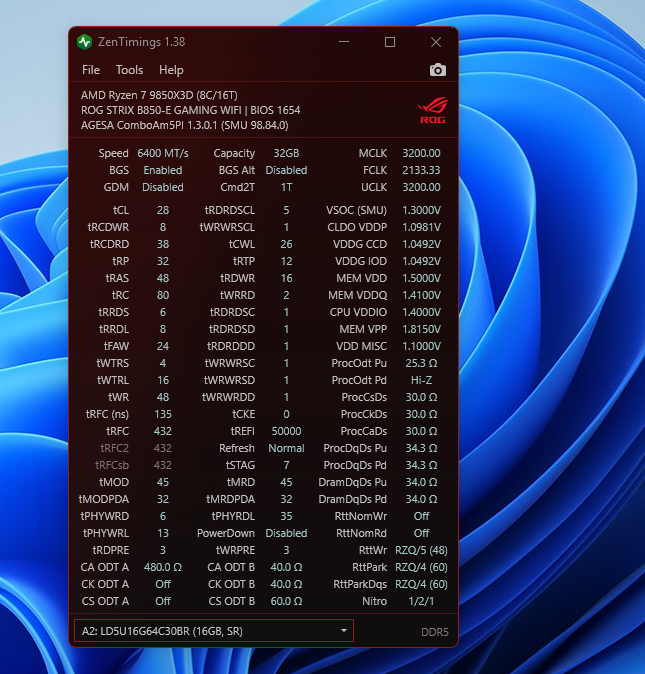Image resolution: width=645 pixels, height=674 pixels.
Task: Click the tRFC (ns) value 135
Action: click(x=163, y=414)
